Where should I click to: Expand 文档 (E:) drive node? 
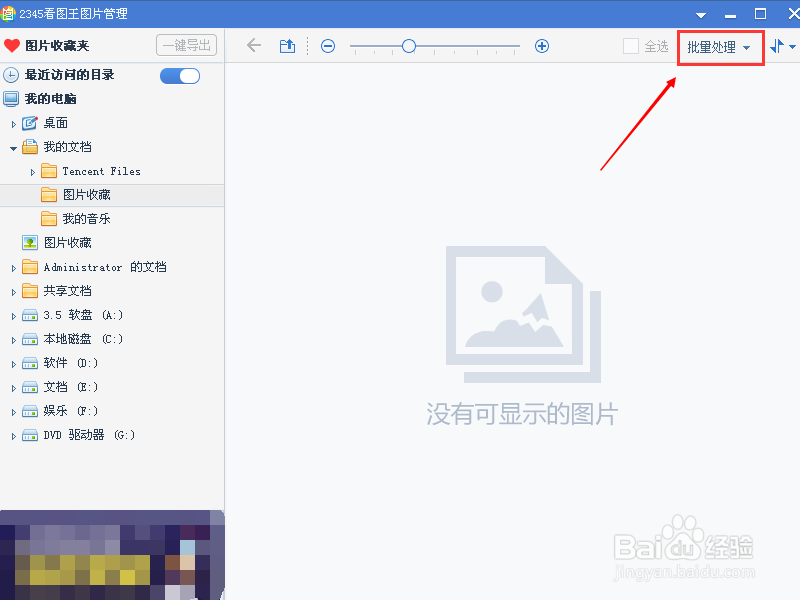(x=13, y=388)
